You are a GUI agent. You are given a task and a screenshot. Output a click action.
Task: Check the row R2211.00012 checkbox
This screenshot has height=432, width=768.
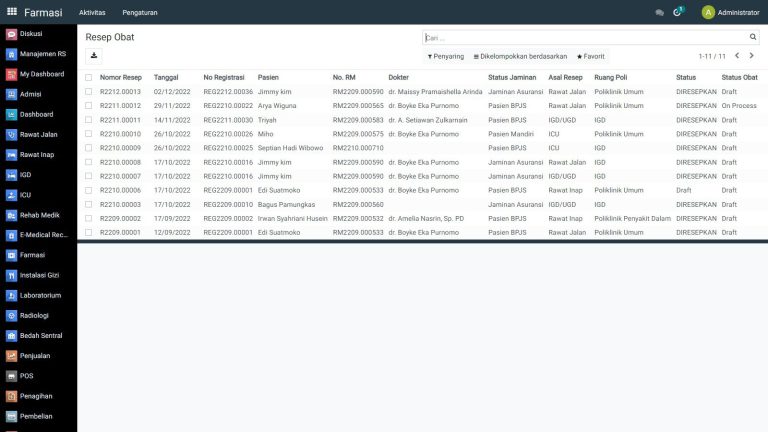tap(89, 106)
